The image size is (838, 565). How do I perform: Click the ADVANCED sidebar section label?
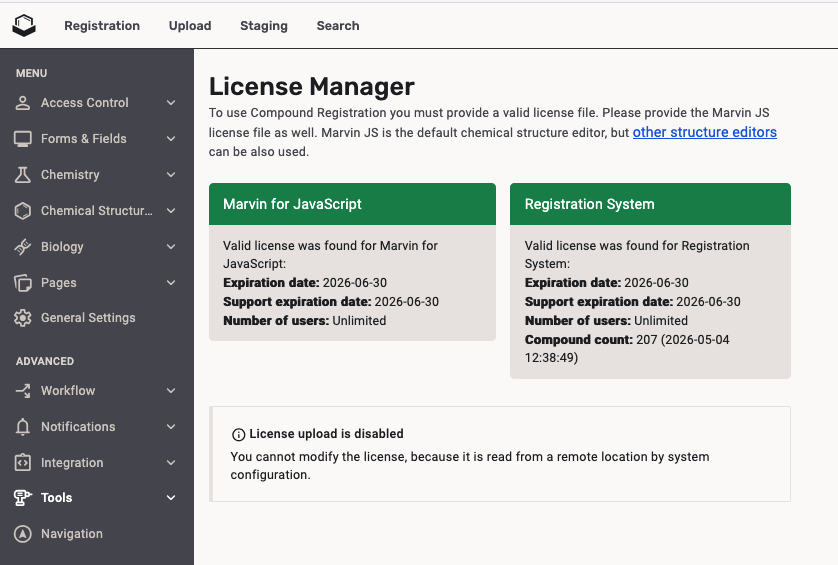tap(45, 361)
